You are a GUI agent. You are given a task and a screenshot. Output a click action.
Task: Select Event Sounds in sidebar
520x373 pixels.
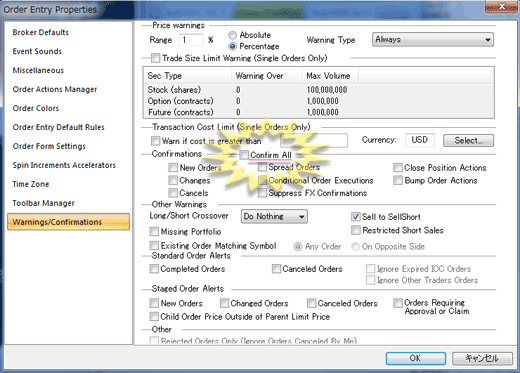coord(37,51)
